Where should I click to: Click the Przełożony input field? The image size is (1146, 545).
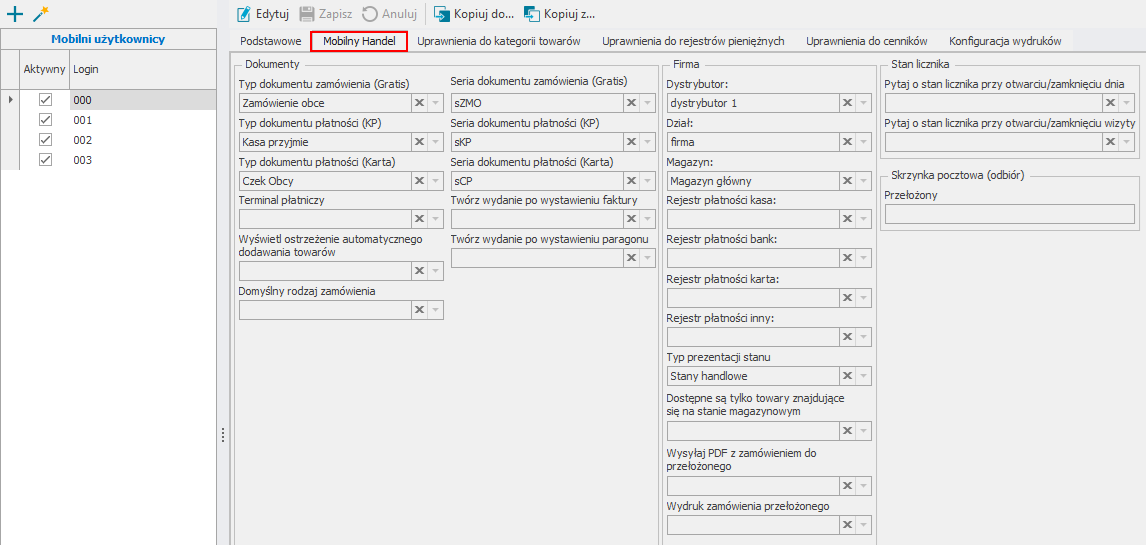(x=1009, y=214)
